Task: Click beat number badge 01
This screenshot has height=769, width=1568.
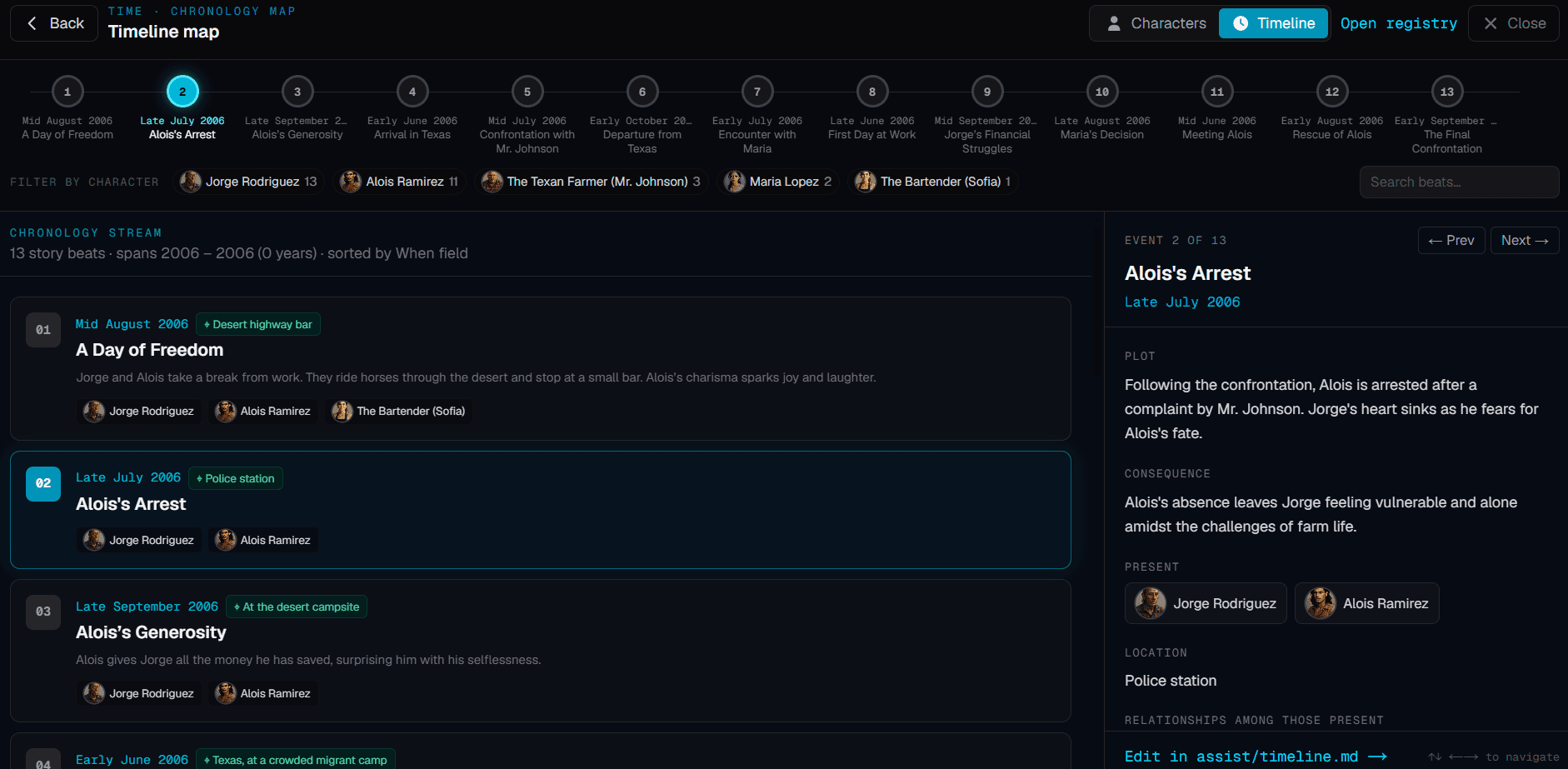Action: [43, 330]
